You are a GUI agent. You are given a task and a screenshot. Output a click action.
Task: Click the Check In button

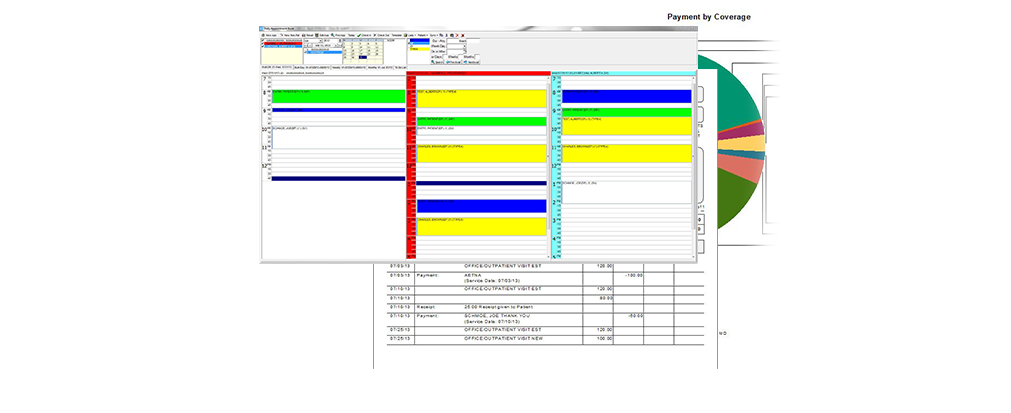click(x=364, y=35)
